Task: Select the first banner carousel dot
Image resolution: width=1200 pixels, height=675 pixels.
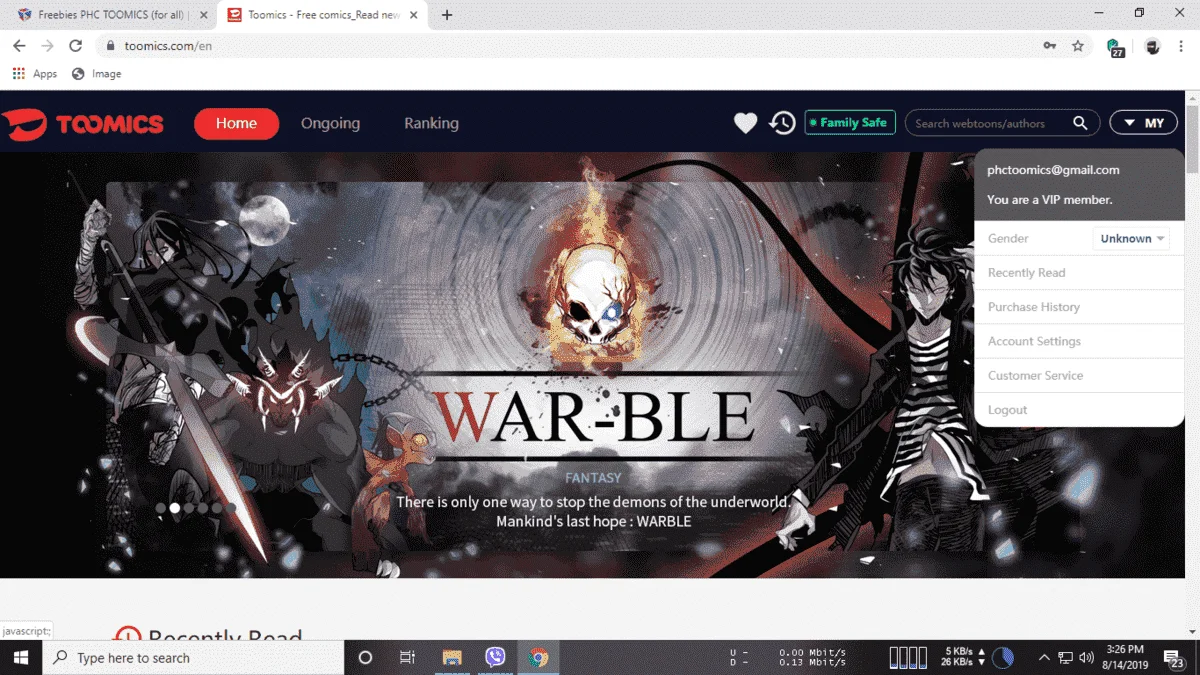Action: (x=161, y=508)
